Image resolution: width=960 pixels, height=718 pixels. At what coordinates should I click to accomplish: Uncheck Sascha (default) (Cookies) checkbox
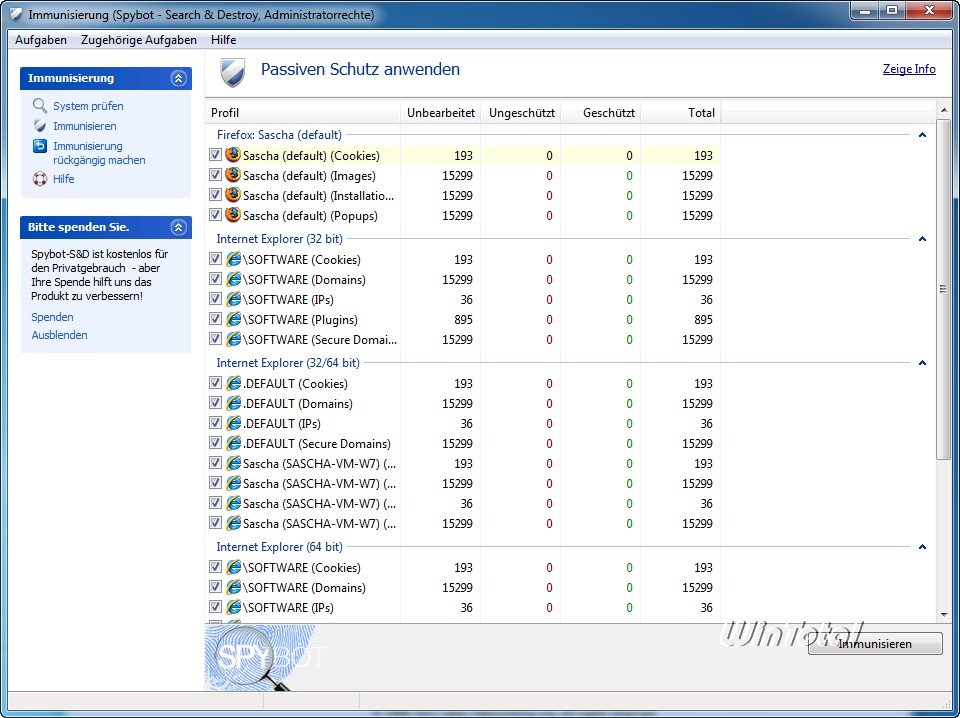[215, 154]
